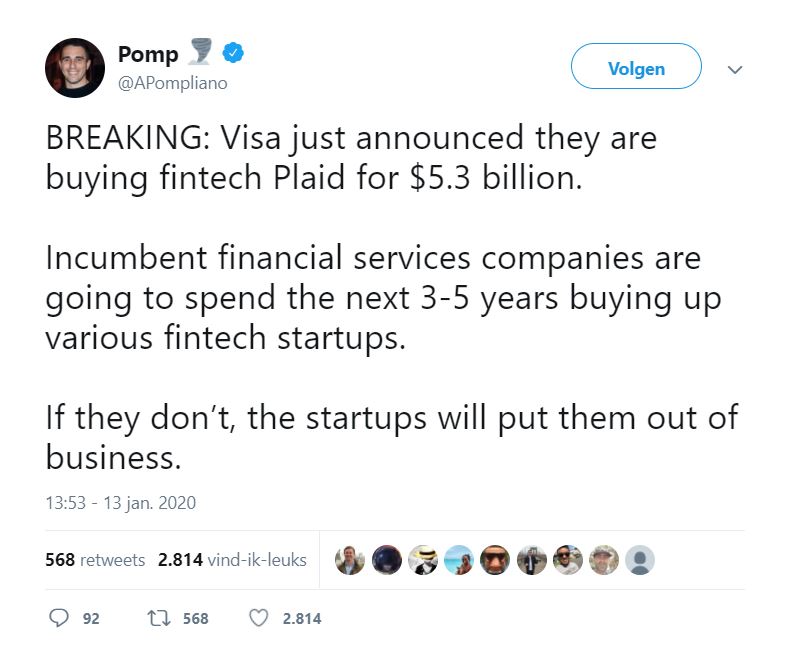Click the beach photo liker avatar

[459, 560]
